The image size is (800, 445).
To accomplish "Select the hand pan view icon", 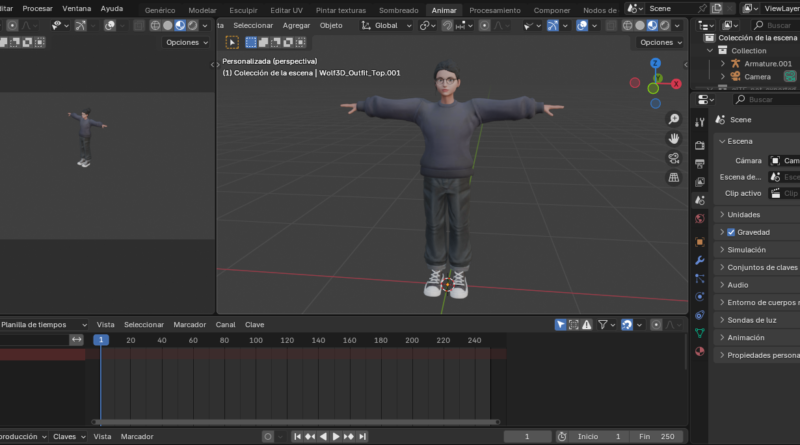I will 674,139.
